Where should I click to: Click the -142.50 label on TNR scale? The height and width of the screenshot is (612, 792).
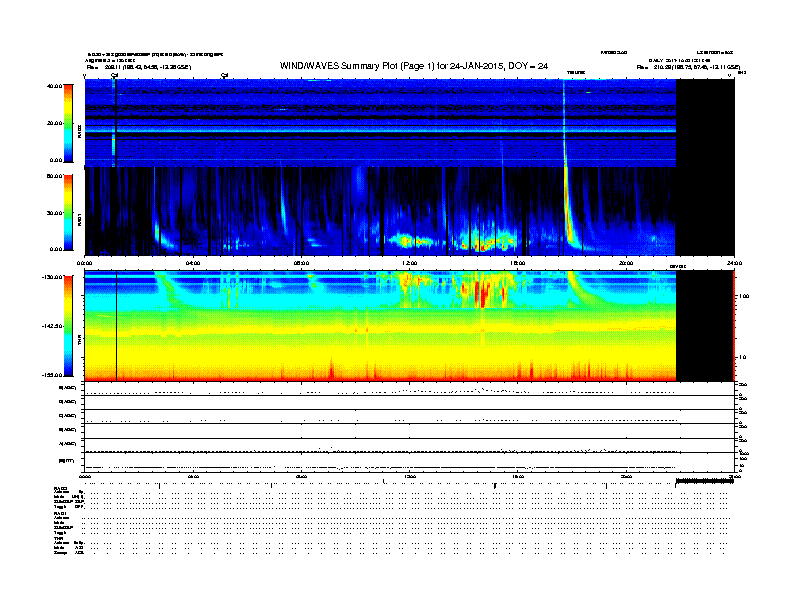pos(53,326)
